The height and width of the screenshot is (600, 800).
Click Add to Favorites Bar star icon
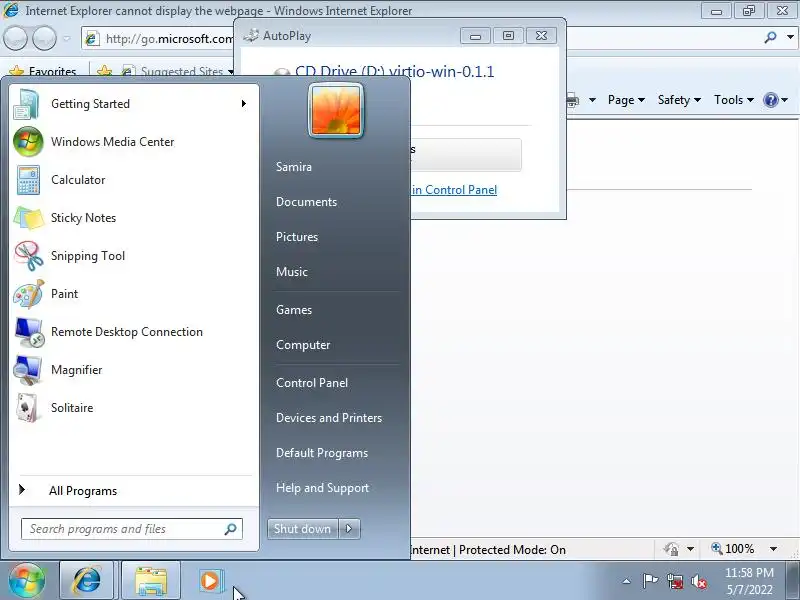tap(104, 71)
